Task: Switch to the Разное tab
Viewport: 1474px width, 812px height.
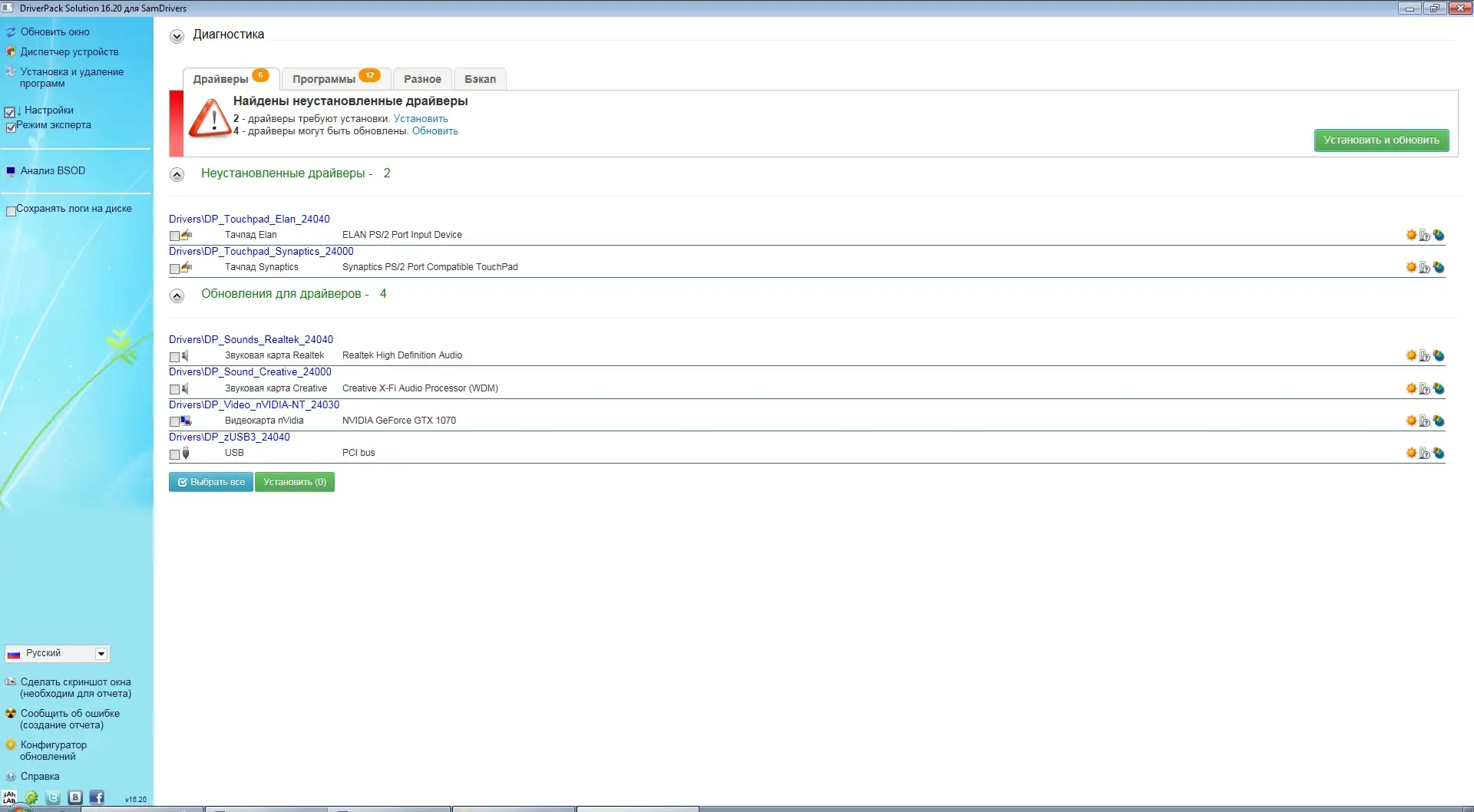Action: pyautogui.click(x=422, y=78)
